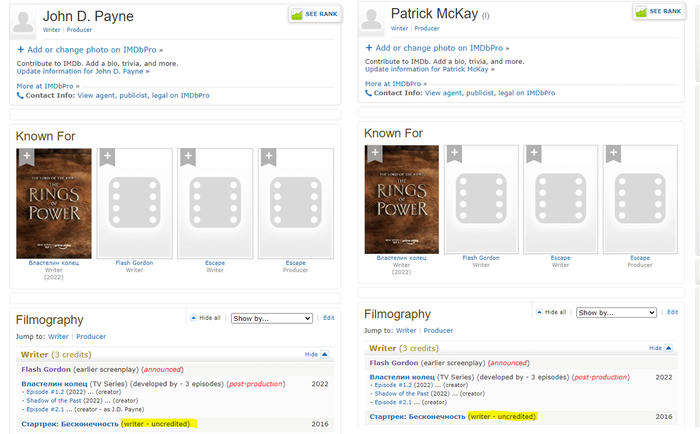The image size is (700, 434).
Task: Click plus ribbon on Patrick McKay's Rings of Power poster
Action: click(374, 153)
